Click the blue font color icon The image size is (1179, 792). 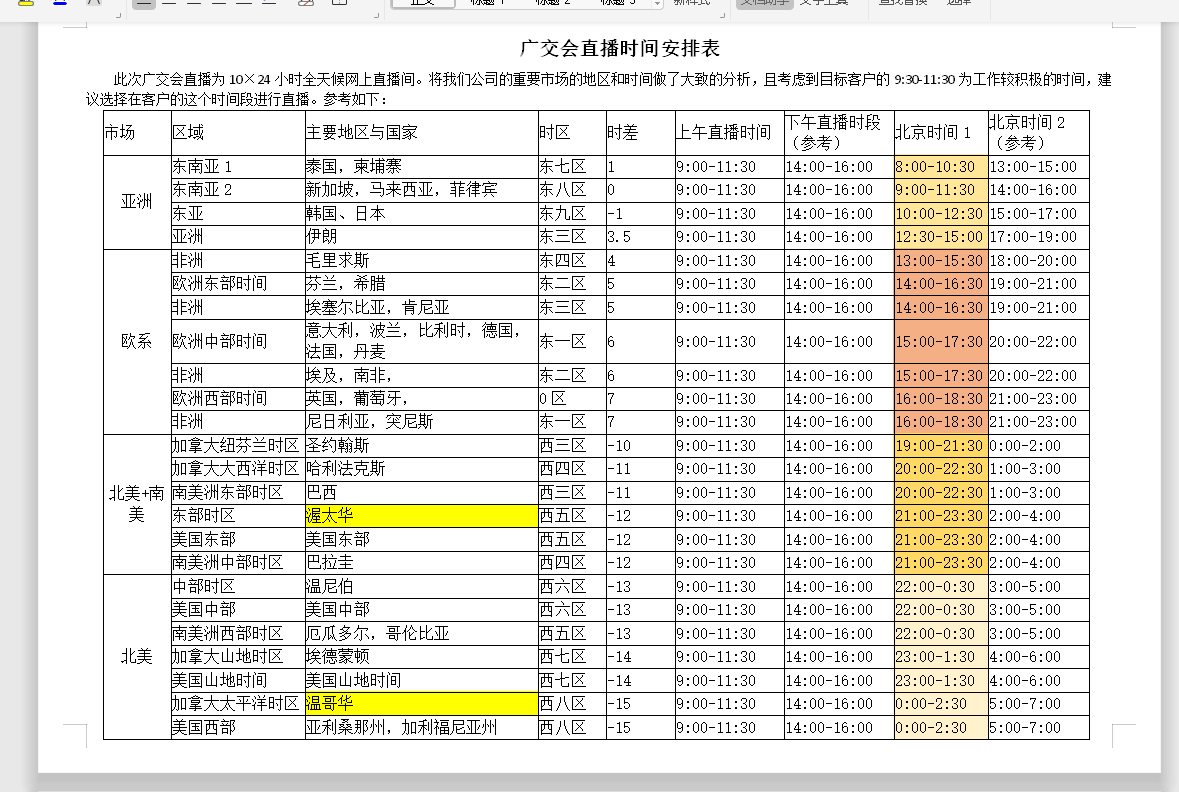60,3
